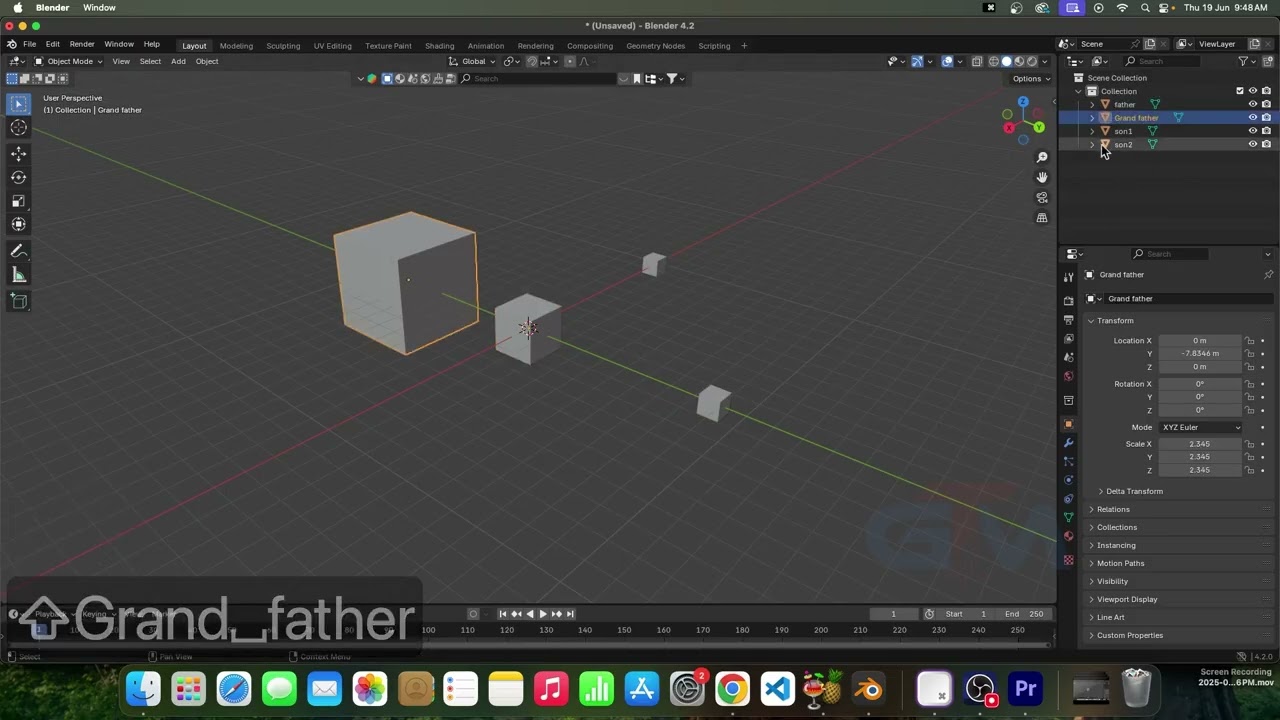Open the Render menu
Screen dimensions: 1280x720
click(x=82, y=45)
